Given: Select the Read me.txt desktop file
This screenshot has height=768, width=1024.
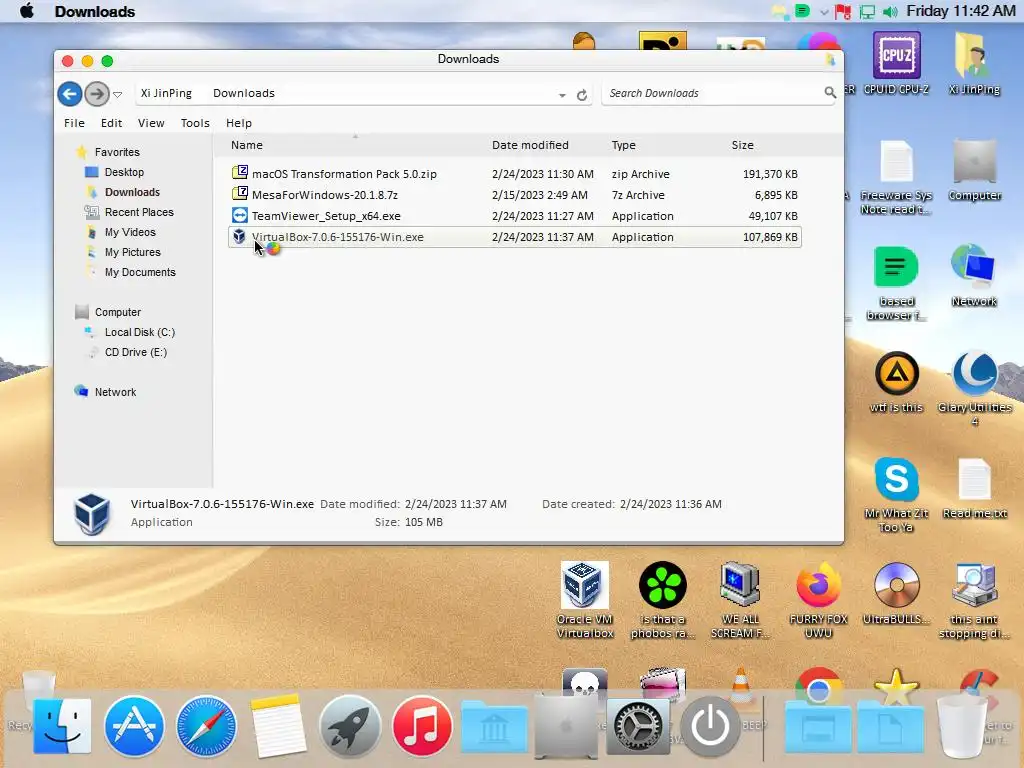Looking at the screenshot, I should coord(974,488).
